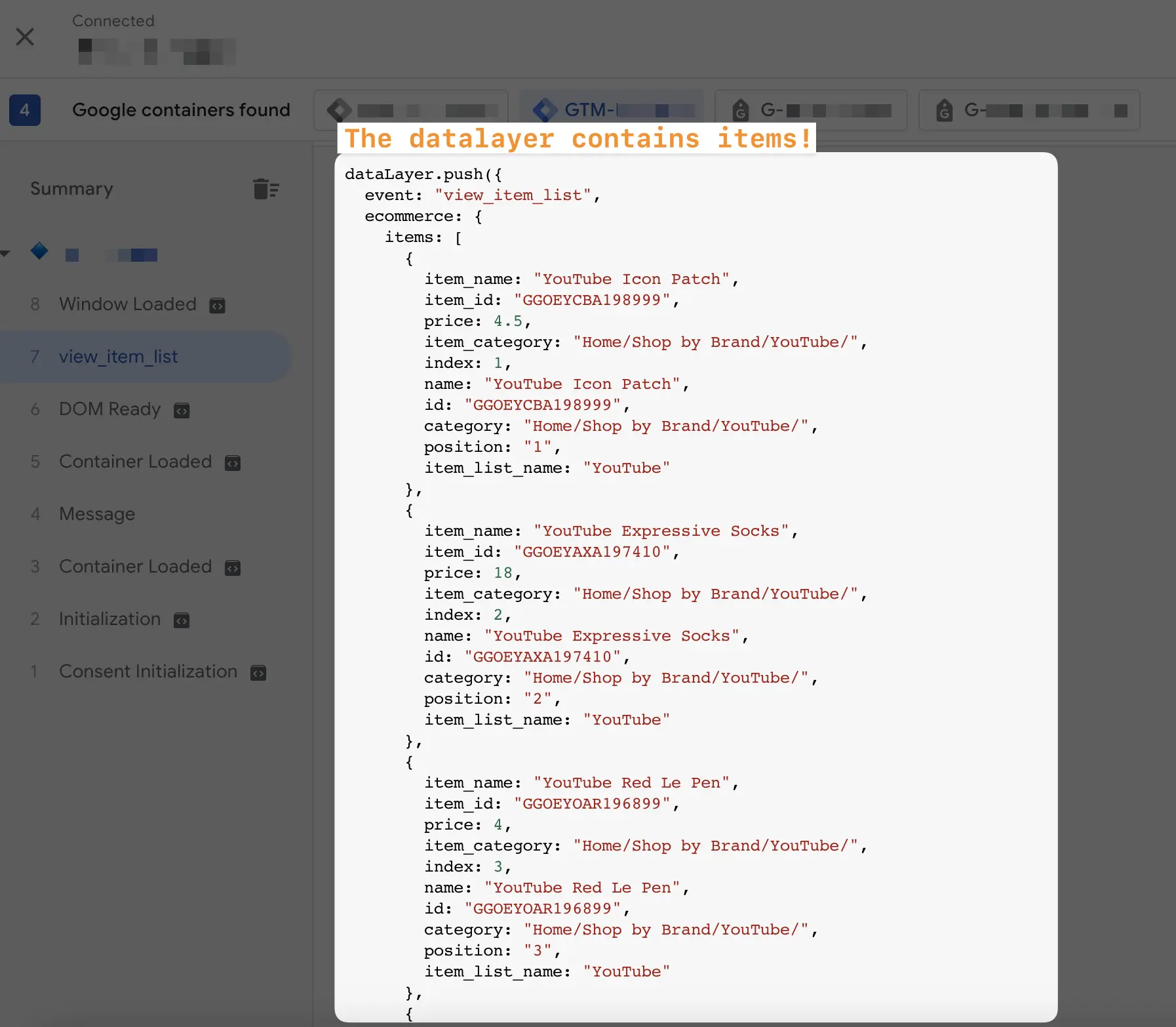Click the GTM diamond logo on the container chip
Viewport: 1176px width, 1027px height.
(544, 110)
